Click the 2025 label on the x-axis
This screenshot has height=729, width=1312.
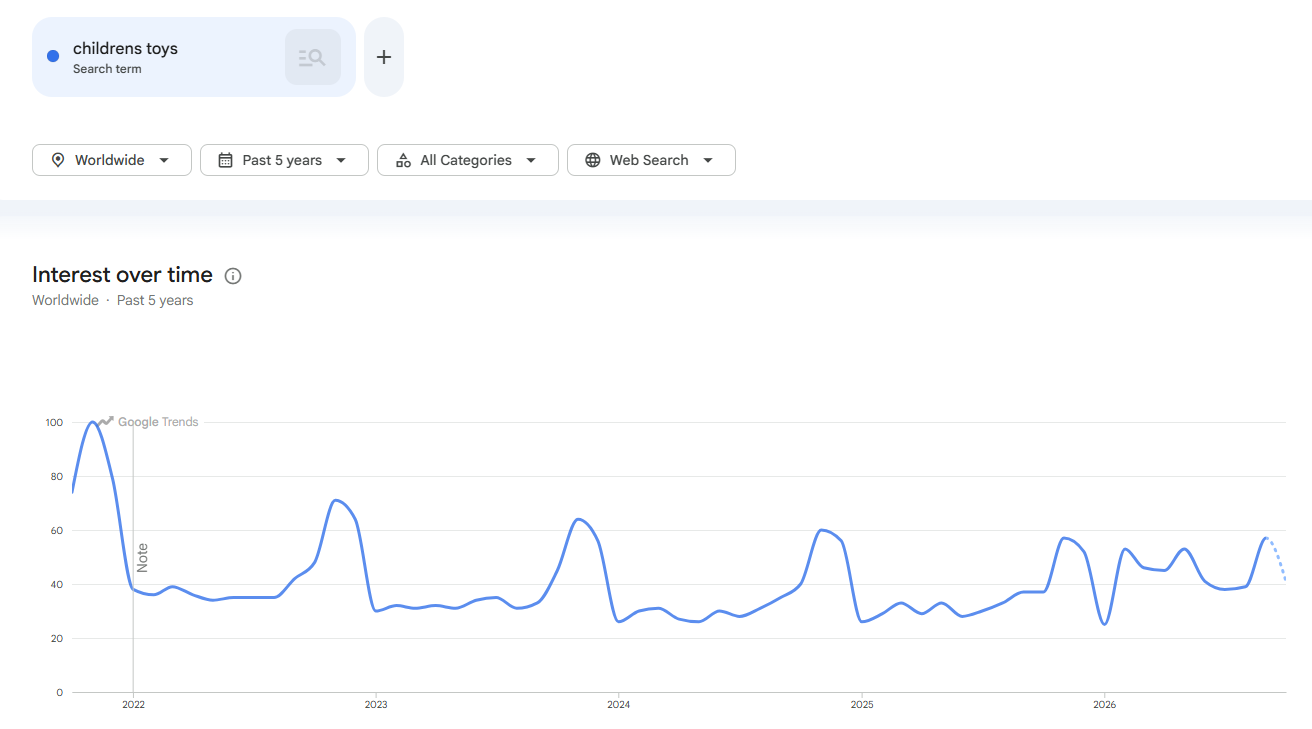(862, 705)
